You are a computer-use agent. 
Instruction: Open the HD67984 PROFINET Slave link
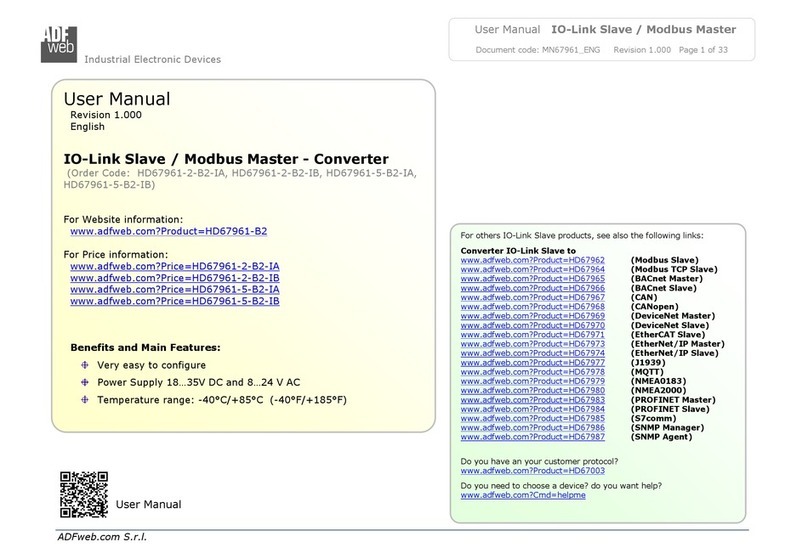coord(533,409)
